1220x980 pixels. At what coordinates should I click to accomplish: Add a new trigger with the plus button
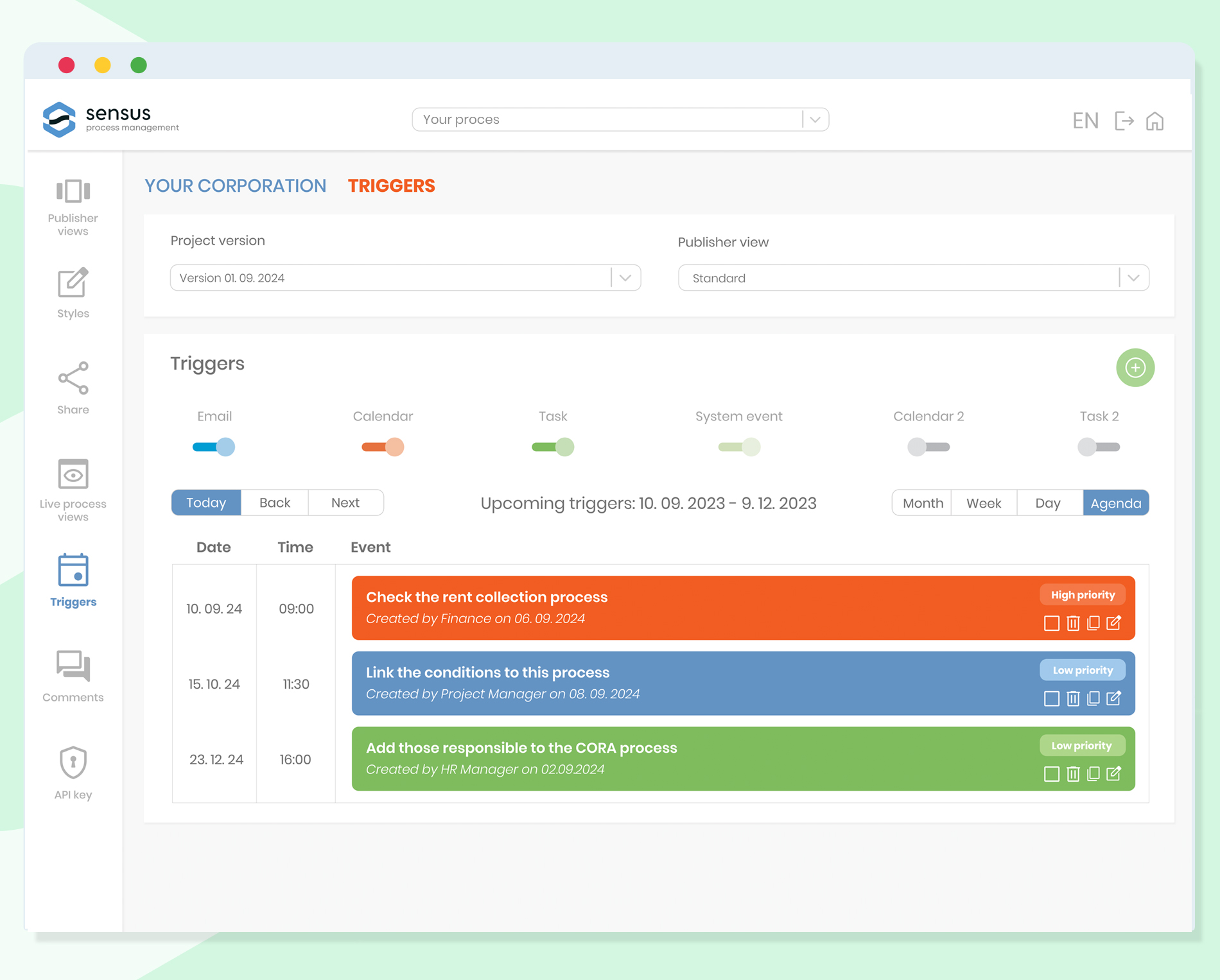tap(1135, 368)
